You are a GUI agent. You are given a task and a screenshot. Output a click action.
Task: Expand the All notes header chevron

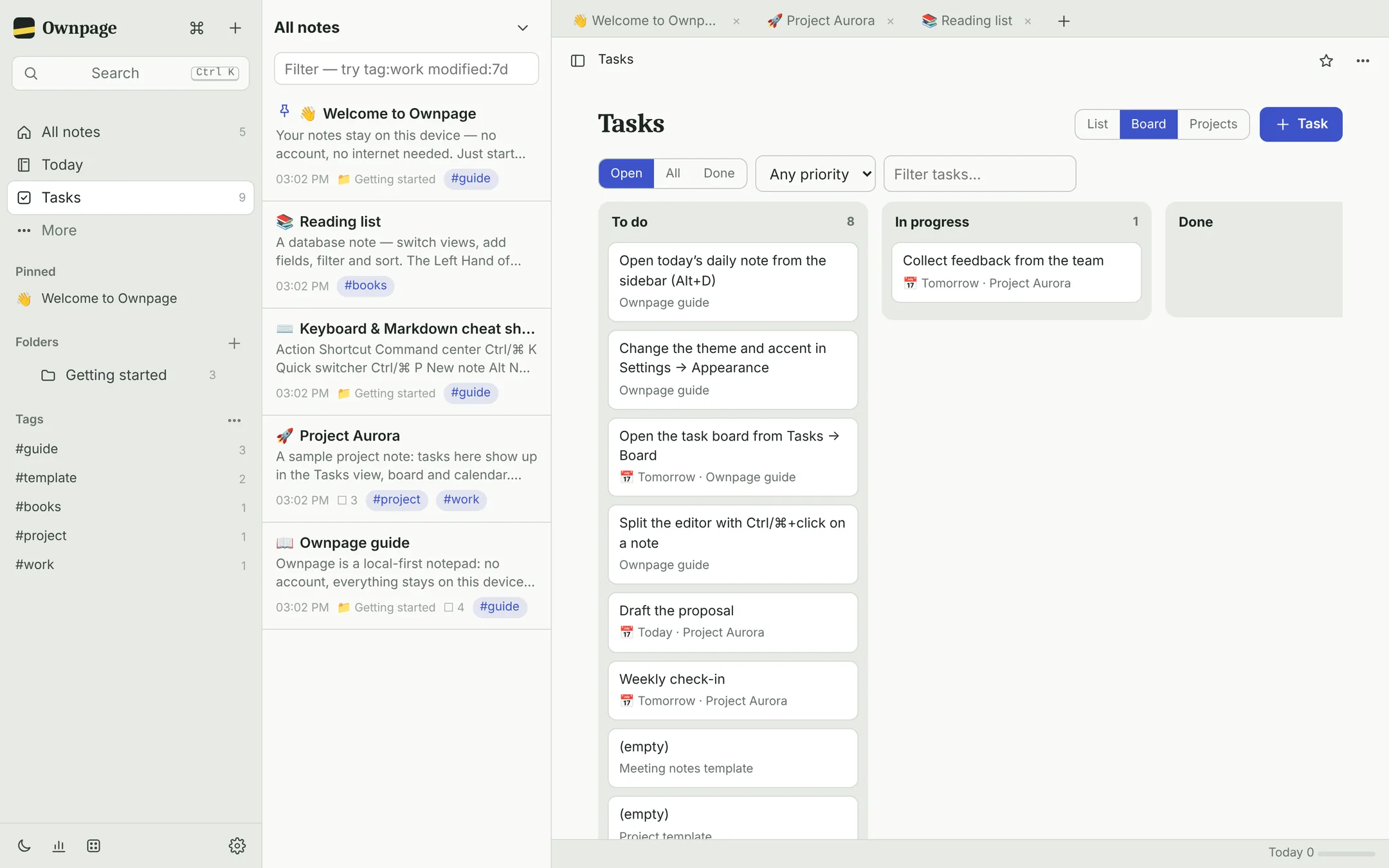pos(523,28)
